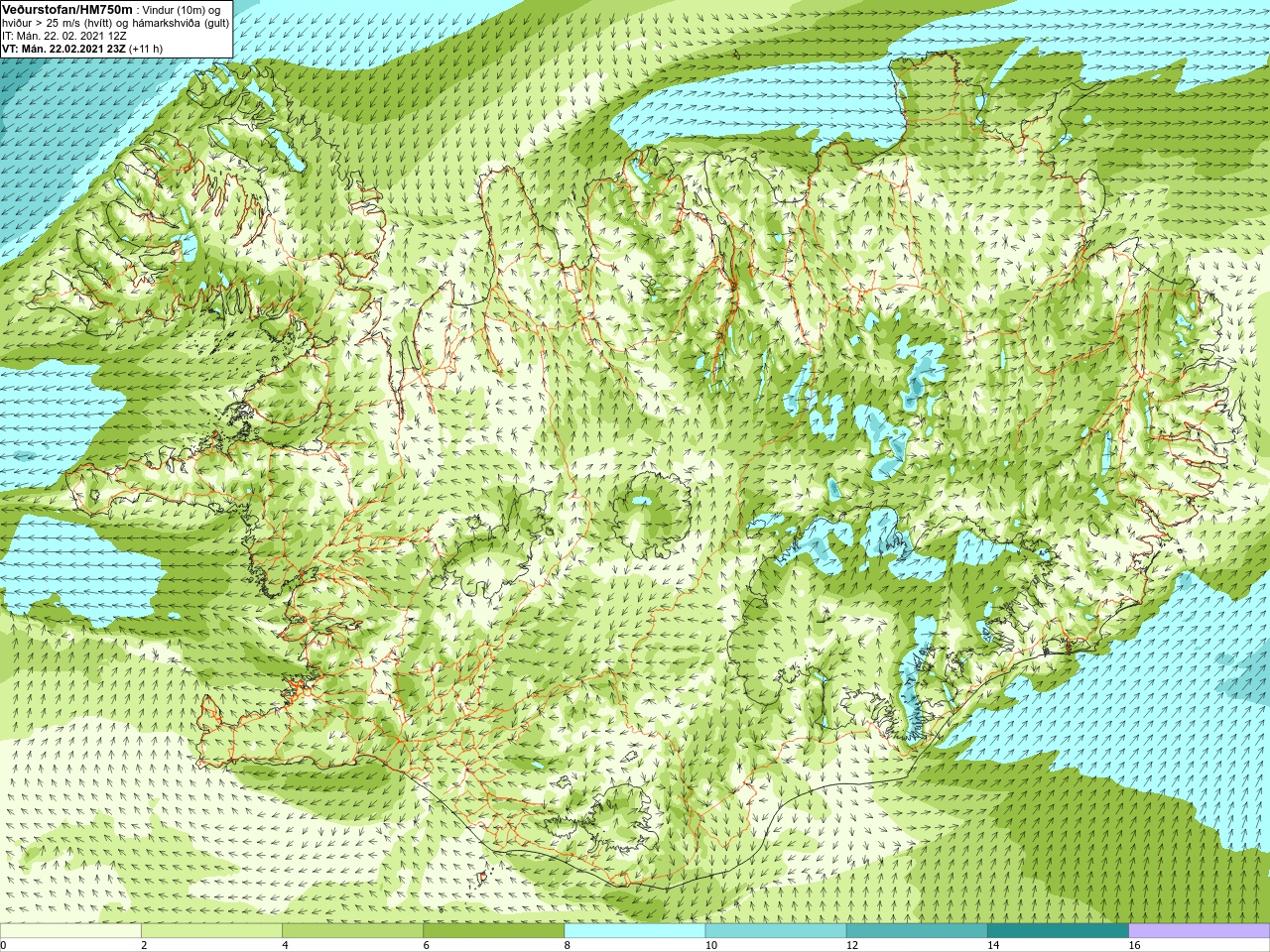Click the scale label '0'

point(3,945)
